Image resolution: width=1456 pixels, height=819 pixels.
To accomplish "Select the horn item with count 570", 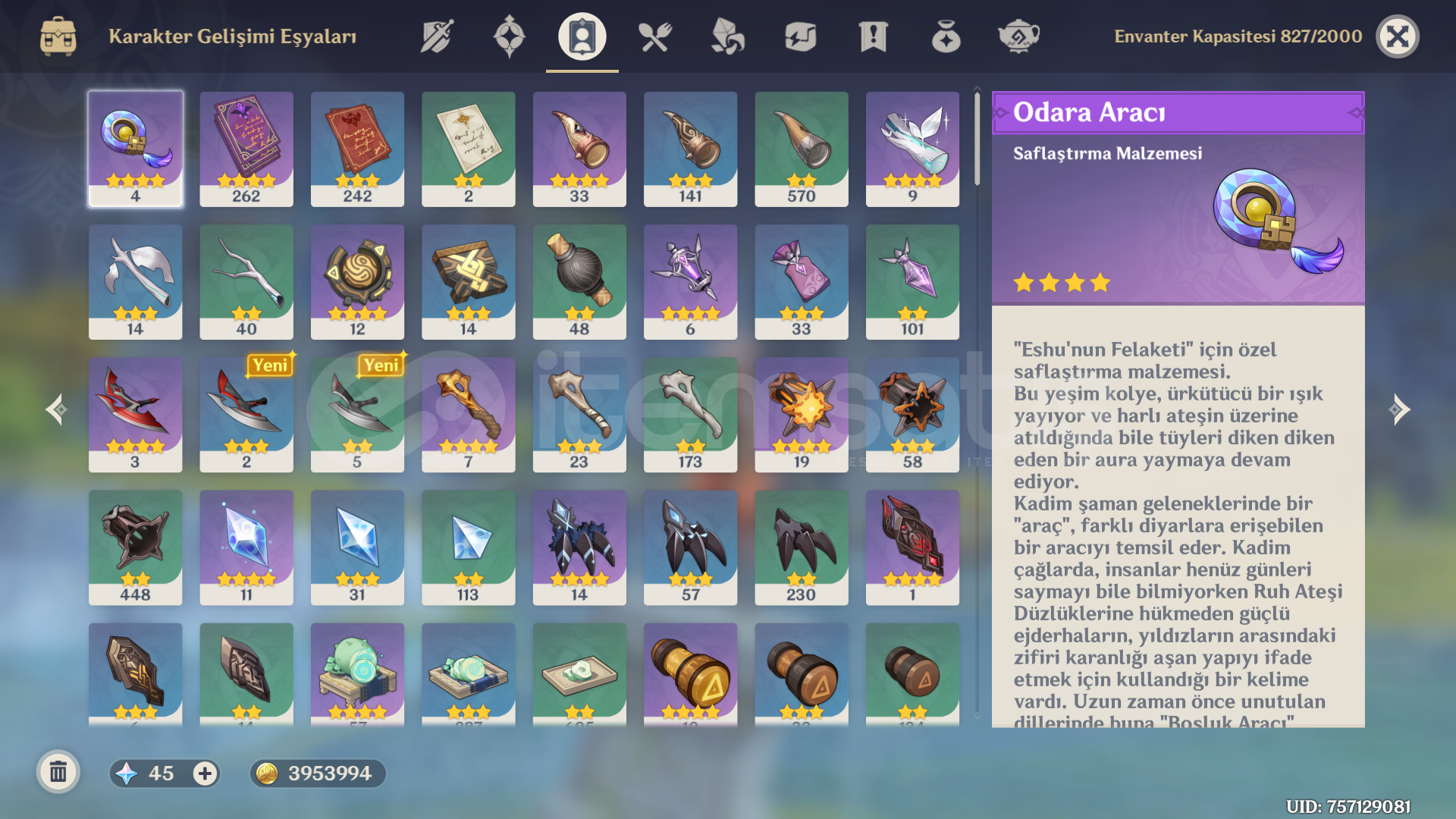I will click(802, 149).
